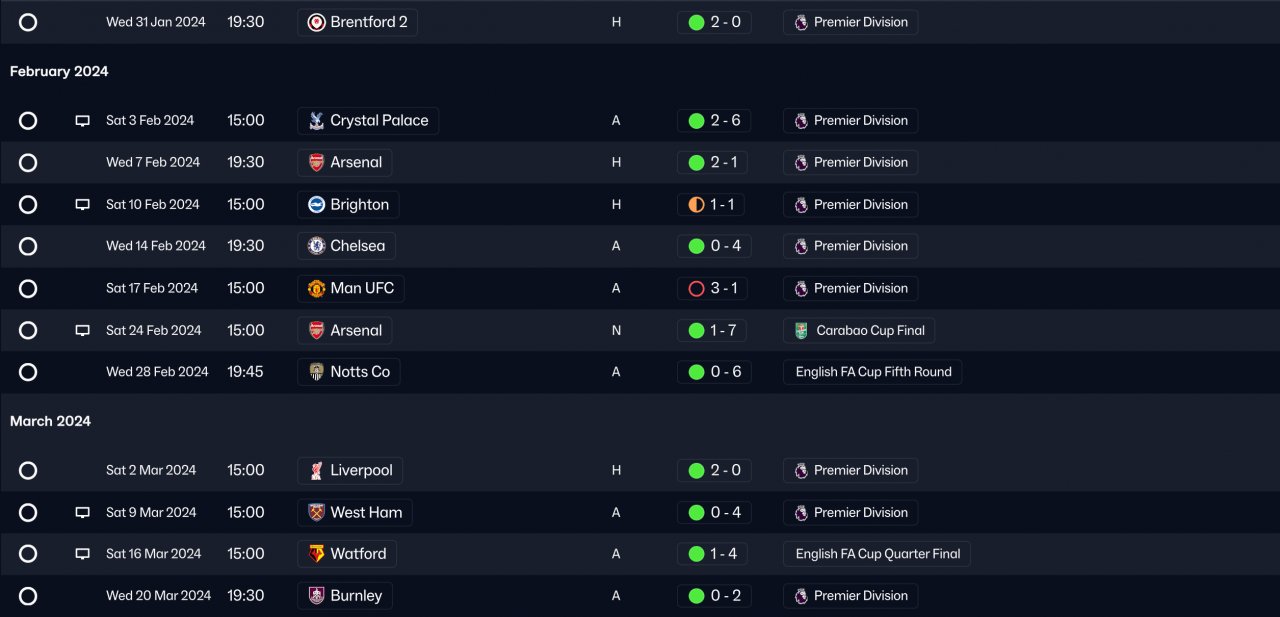This screenshot has width=1280, height=617.
Task: Click the Carabao Cup trophy icon
Action: (801, 331)
